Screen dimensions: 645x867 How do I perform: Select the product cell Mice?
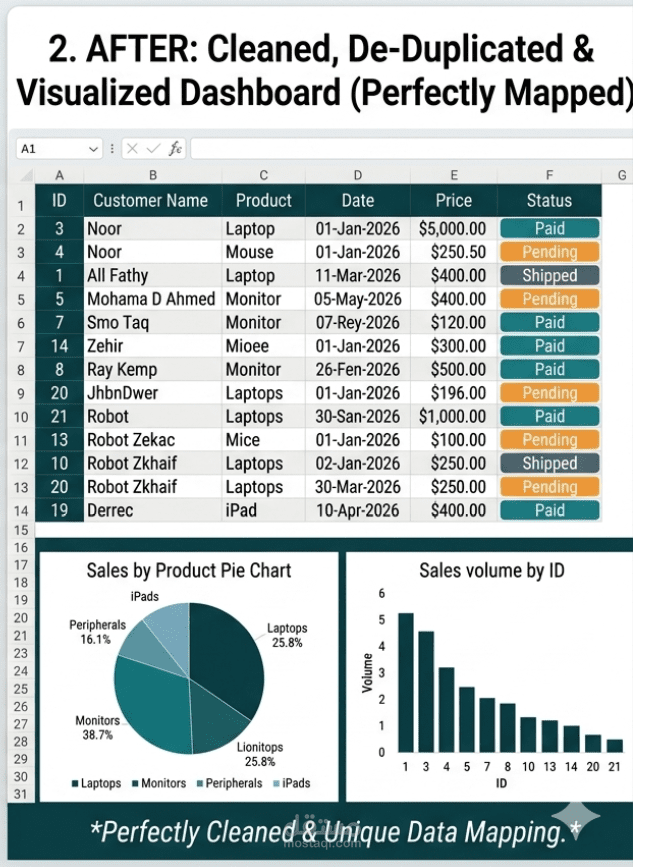click(264, 440)
